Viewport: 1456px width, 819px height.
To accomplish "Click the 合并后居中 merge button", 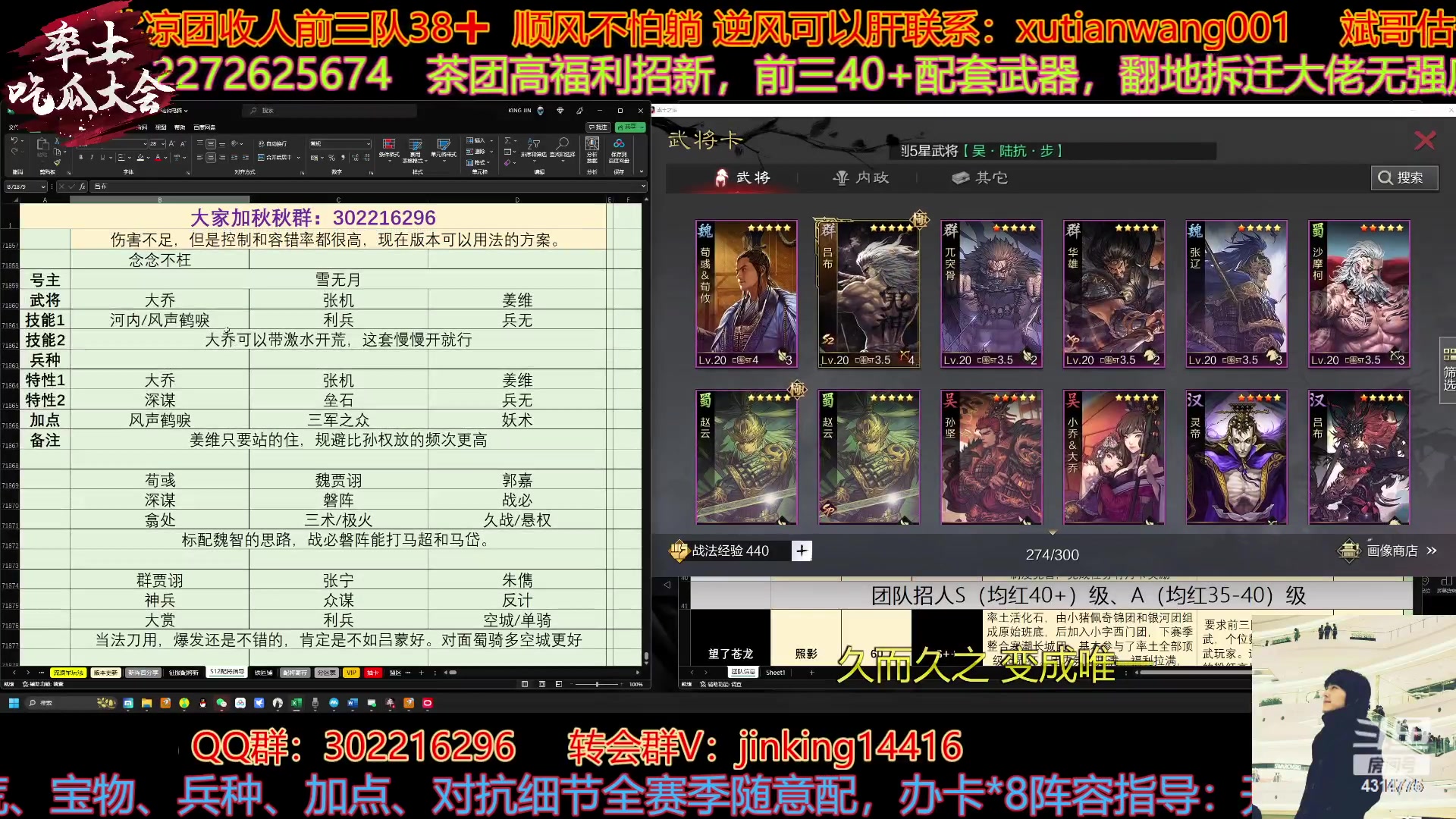I will (x=274, y=157).
